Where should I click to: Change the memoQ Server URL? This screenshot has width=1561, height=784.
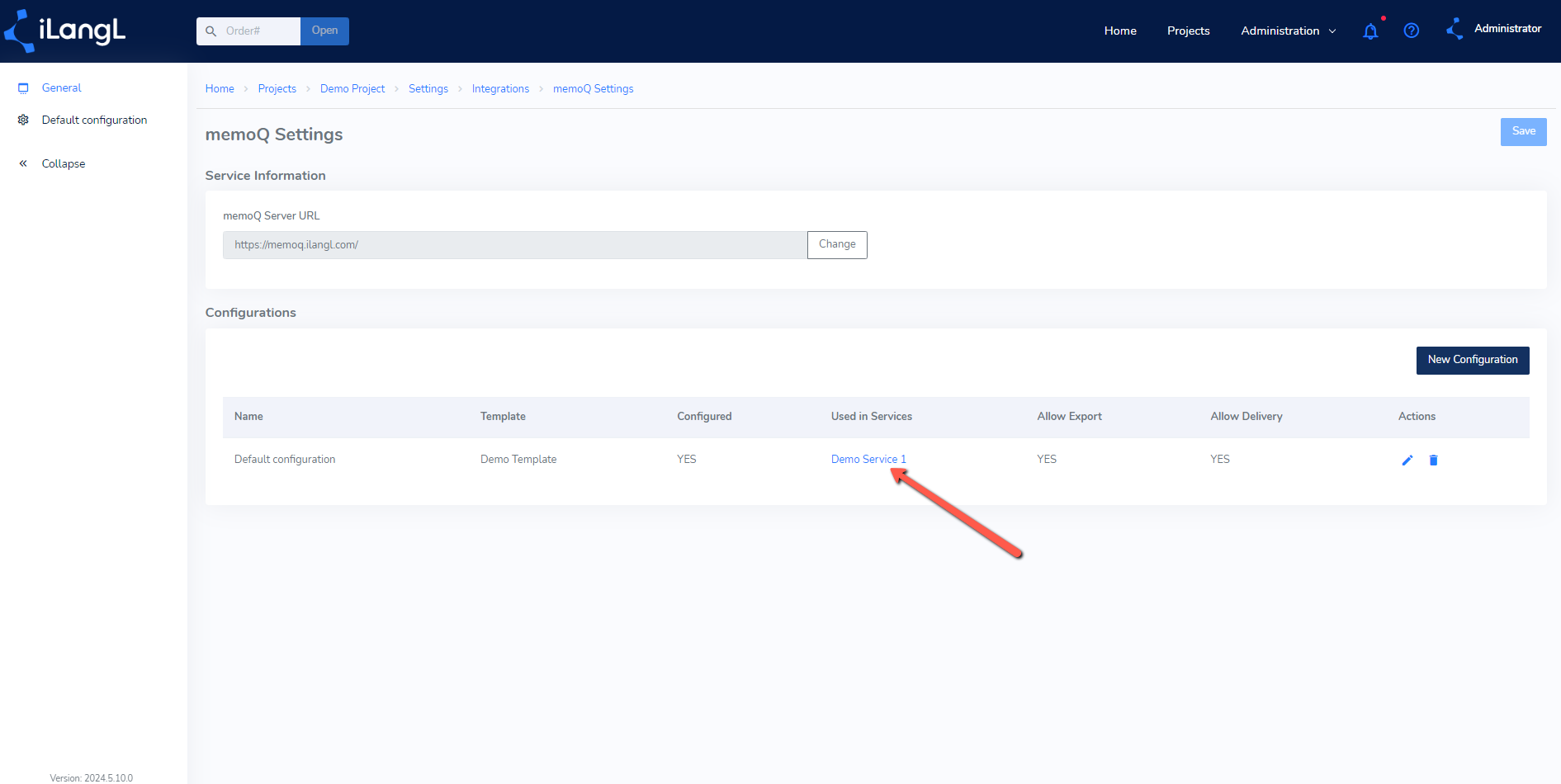click(837, 245)
